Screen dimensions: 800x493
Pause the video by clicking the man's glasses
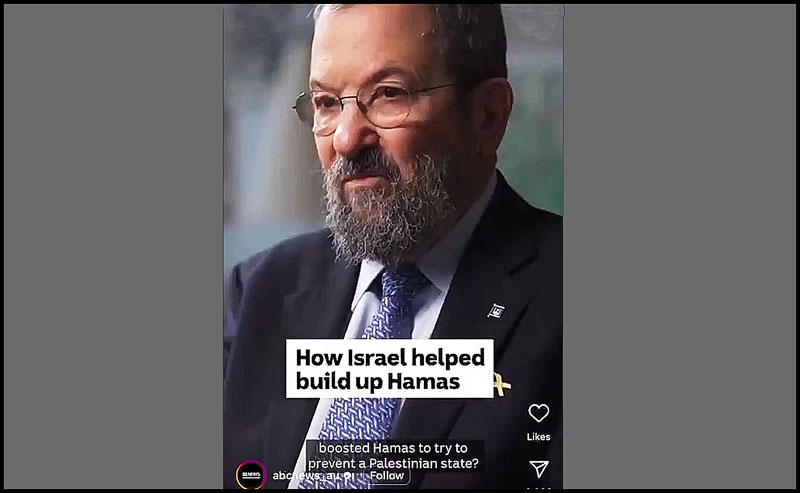point(375,106)
